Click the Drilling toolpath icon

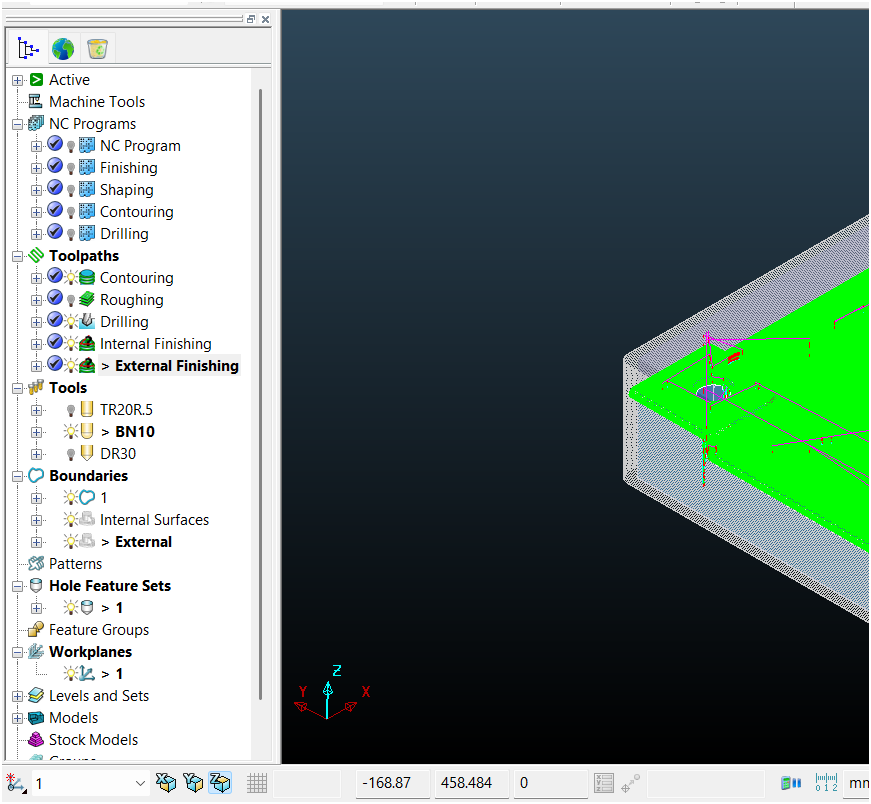[x=87, y=321]
